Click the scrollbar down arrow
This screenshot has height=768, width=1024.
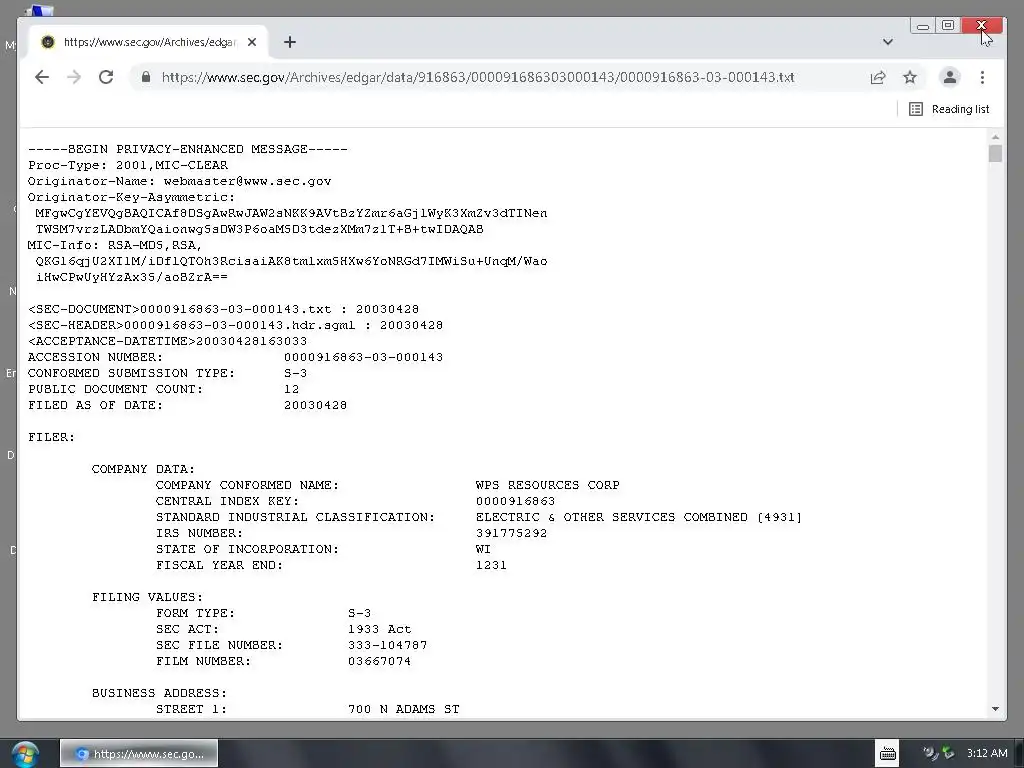click(995, 709)
